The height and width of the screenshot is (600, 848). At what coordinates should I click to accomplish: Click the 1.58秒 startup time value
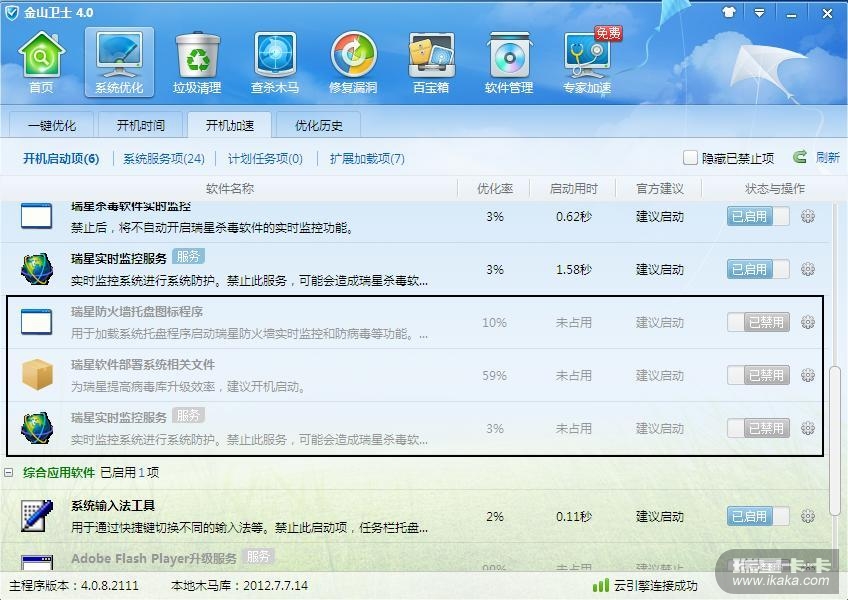coord(573,270)
